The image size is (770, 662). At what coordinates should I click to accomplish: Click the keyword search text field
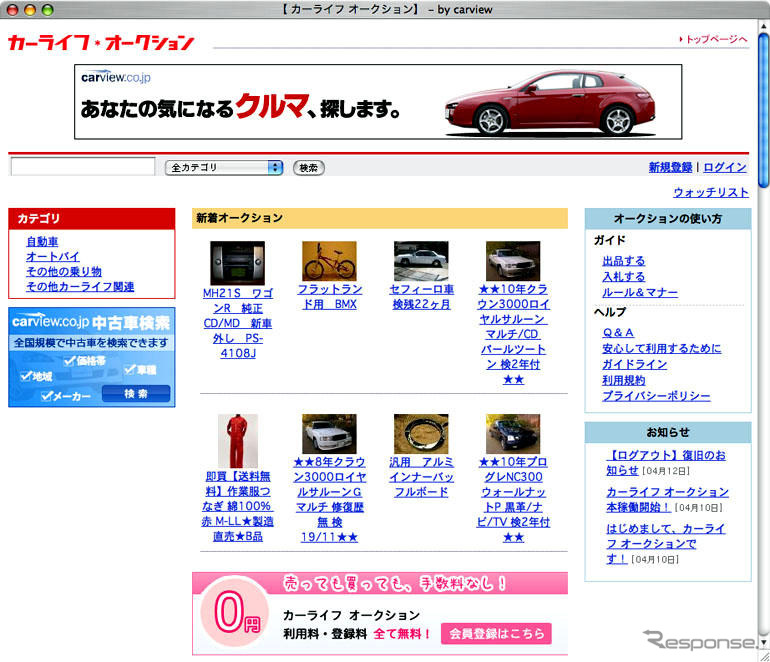83,167
